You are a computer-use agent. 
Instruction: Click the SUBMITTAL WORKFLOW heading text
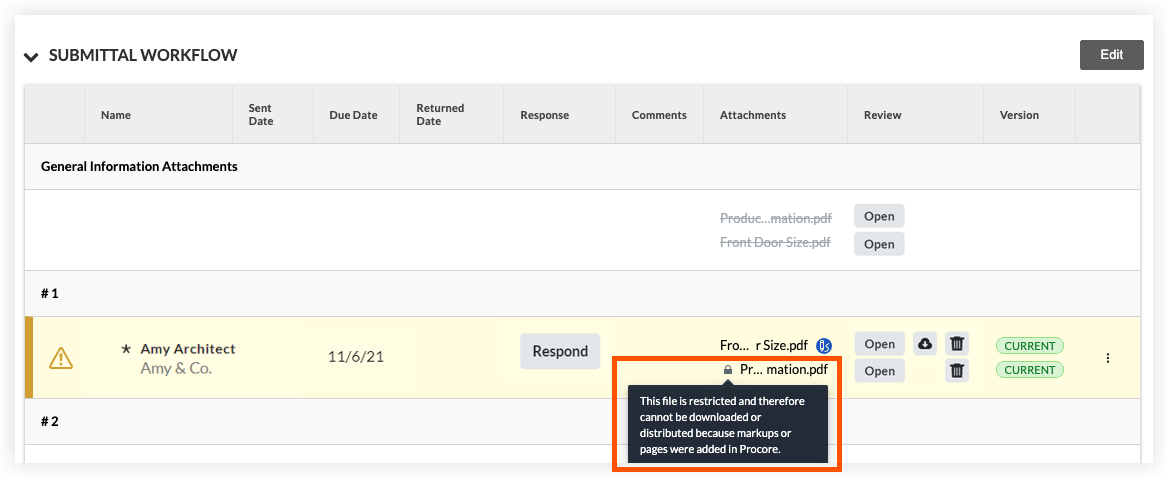point(143,55)
